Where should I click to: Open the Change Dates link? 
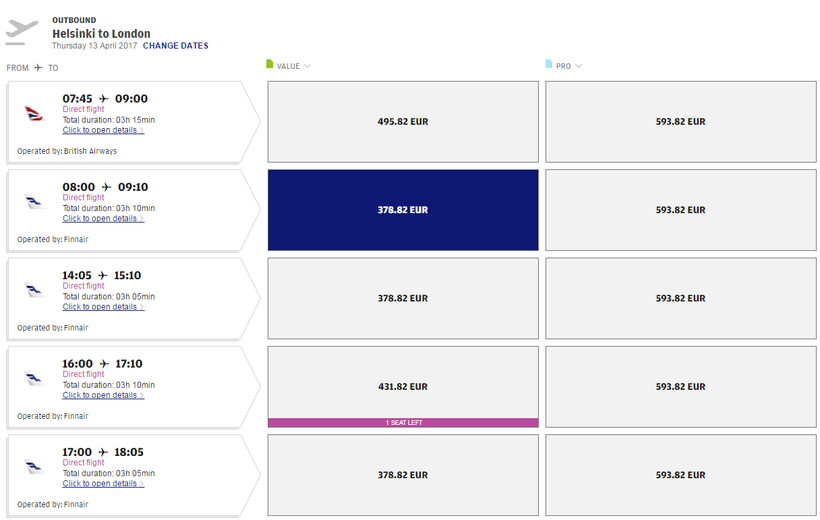[x=176, y=46]
